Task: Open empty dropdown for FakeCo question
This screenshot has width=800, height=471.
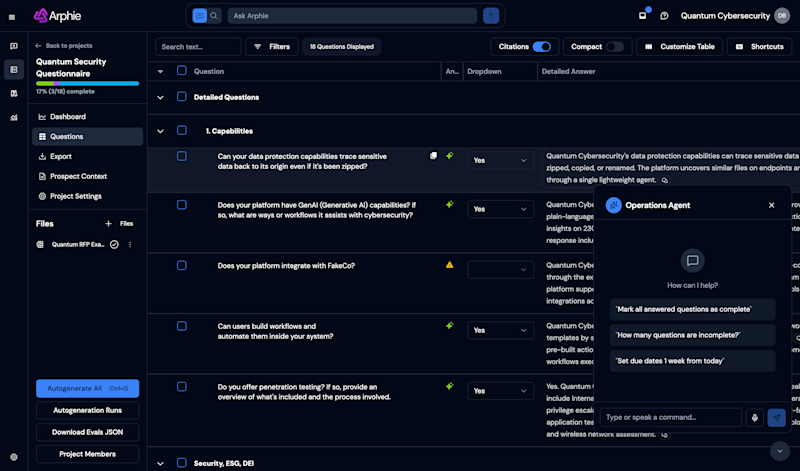Action: pyautogui.click(x=500, y=269)
